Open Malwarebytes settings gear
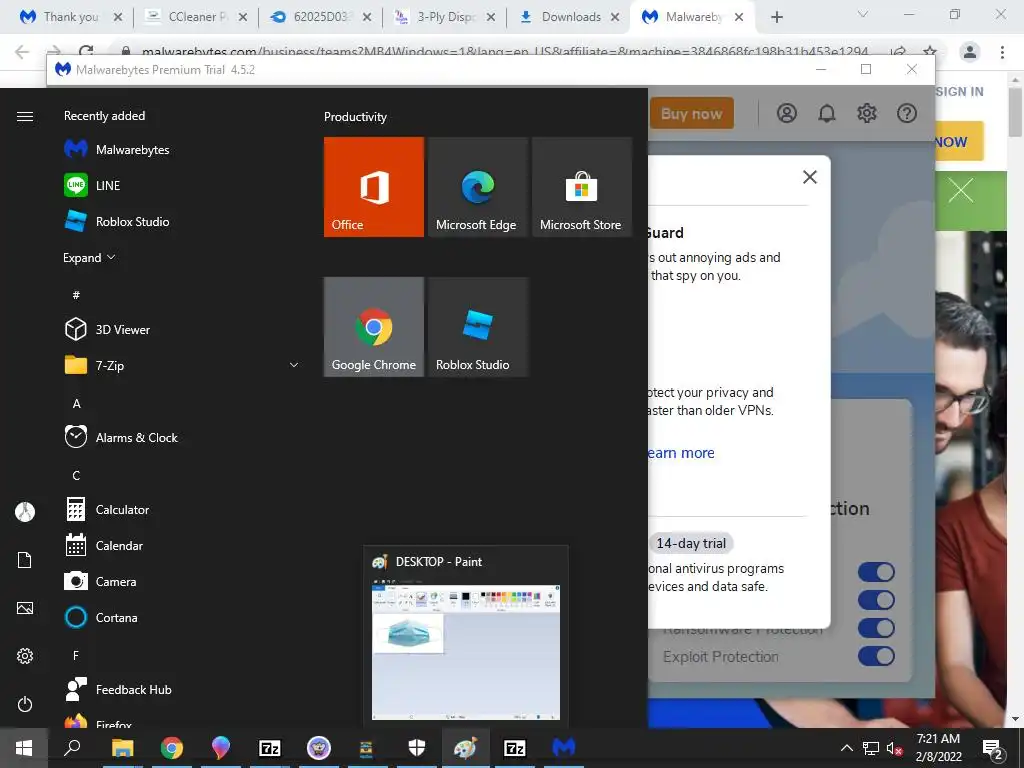The width and height of the screenshot is (1024, 768). tap(867, 114)
